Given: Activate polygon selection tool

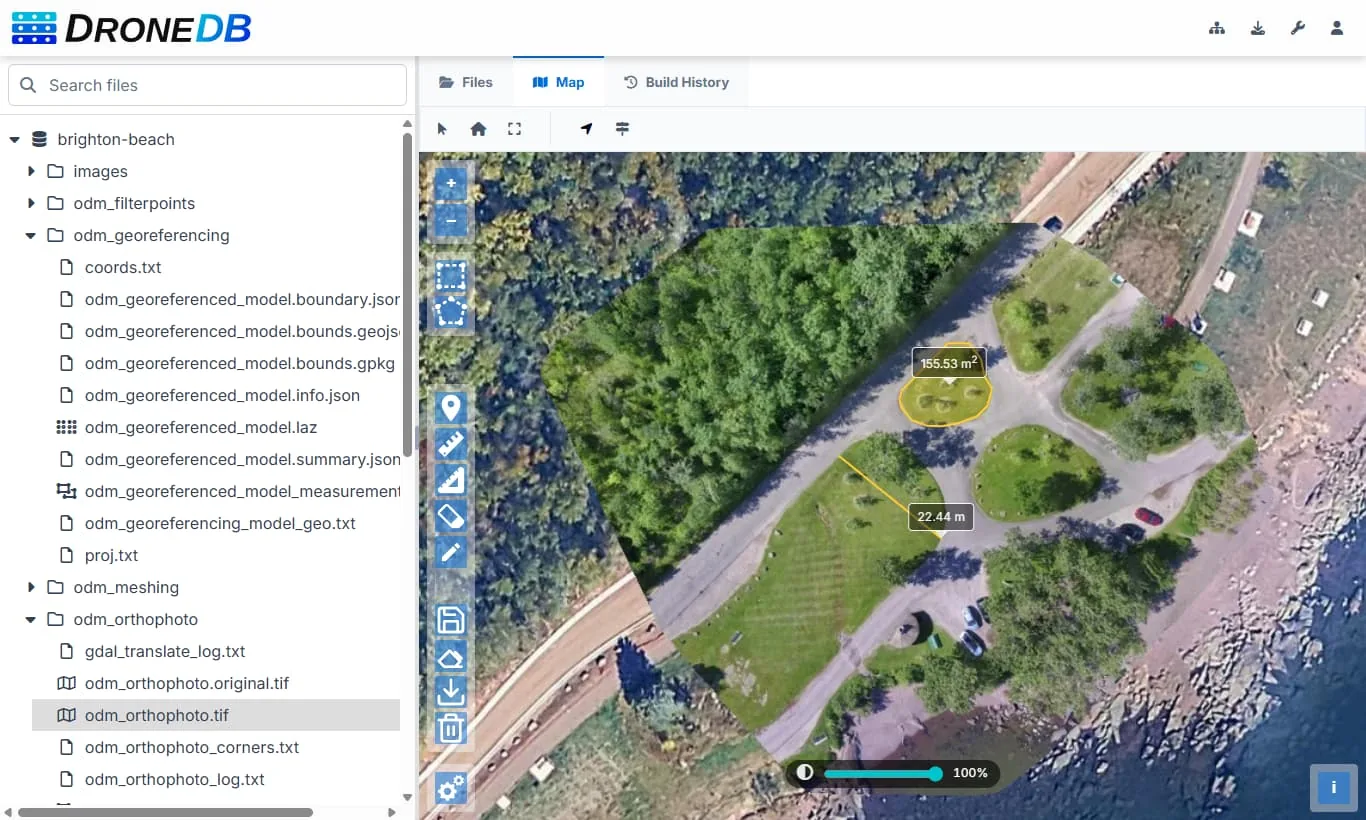Looking at the screenshot, I should (x=451, y=312).
